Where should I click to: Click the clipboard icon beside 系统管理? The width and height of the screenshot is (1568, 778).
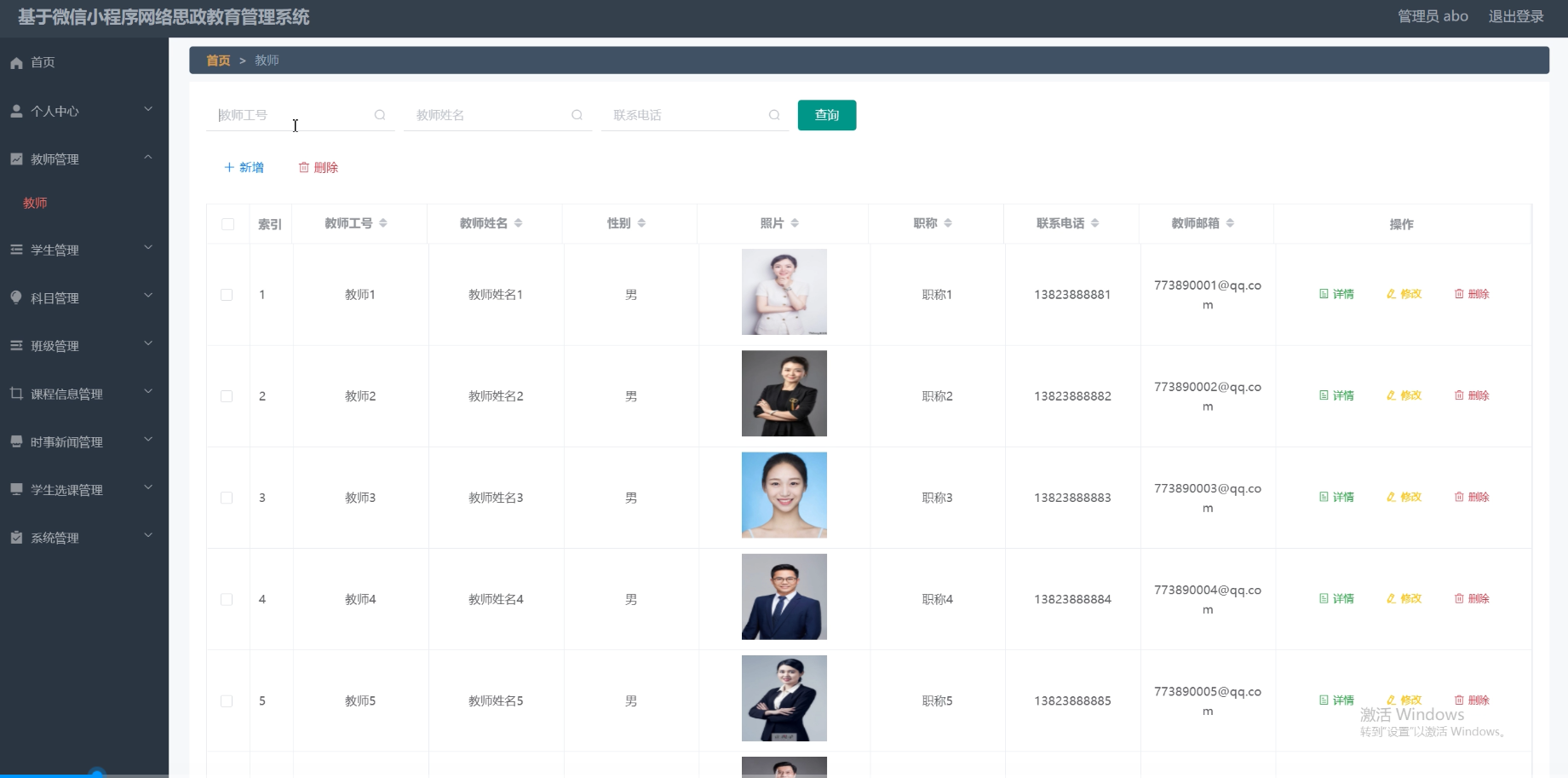pos(16,537)
